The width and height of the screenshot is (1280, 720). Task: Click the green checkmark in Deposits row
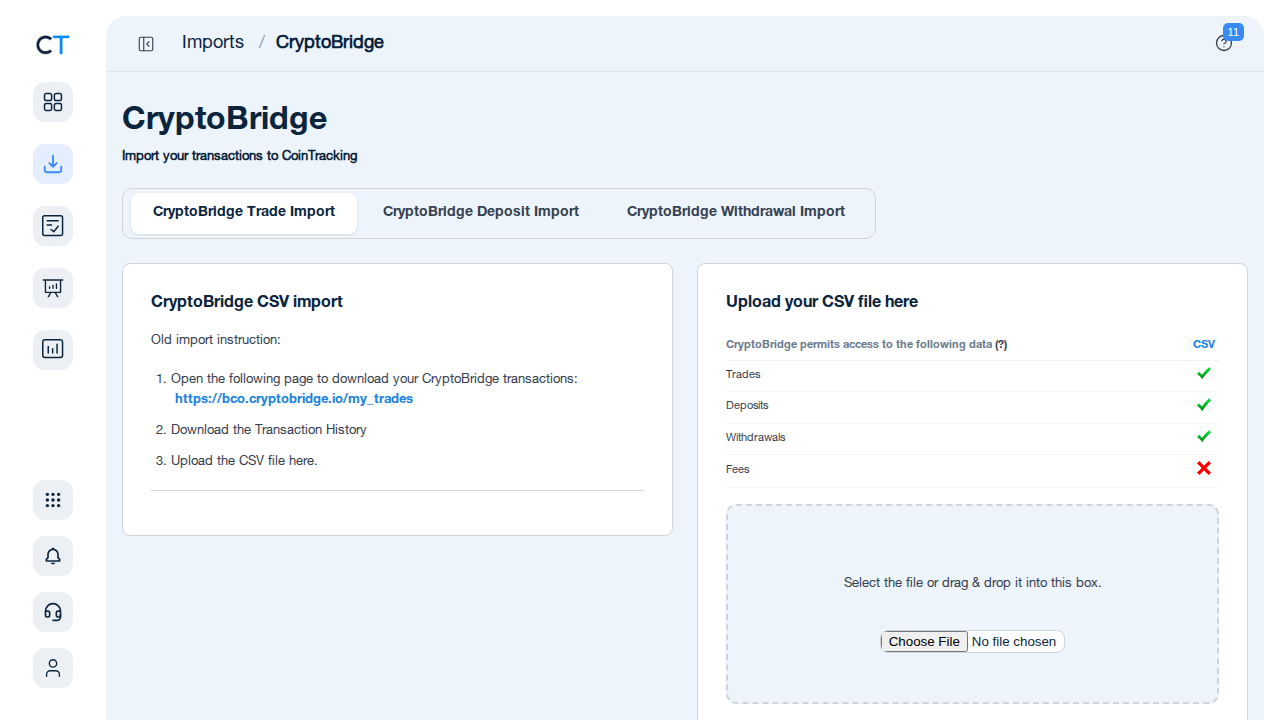click(x=1204, y=404)
